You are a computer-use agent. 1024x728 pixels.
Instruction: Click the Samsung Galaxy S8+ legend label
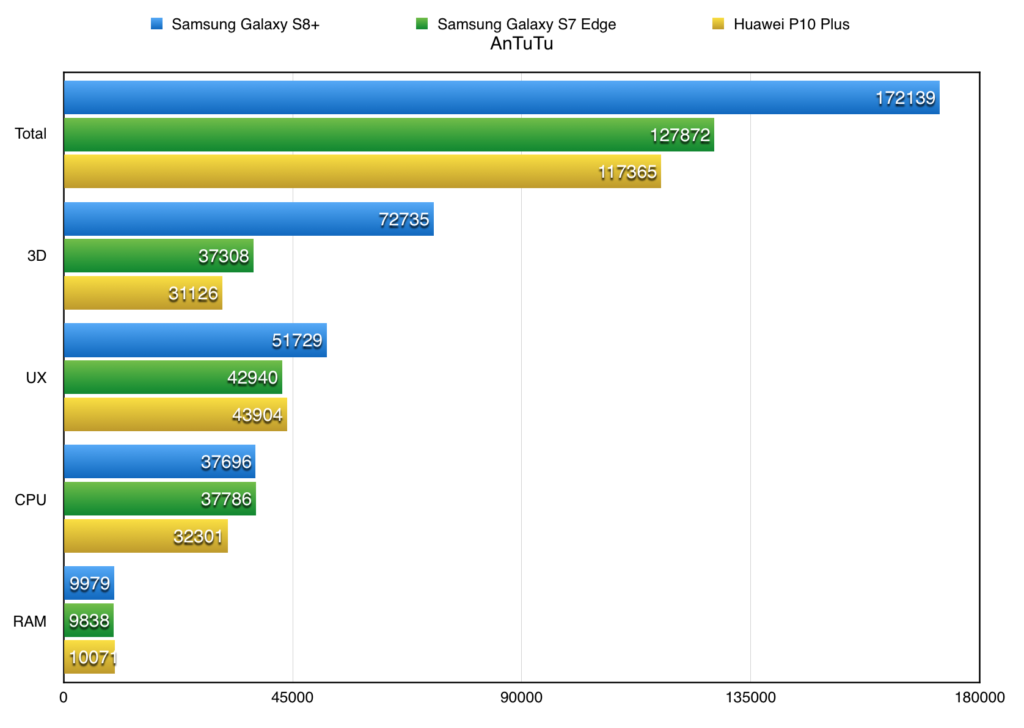coord(246,24)
